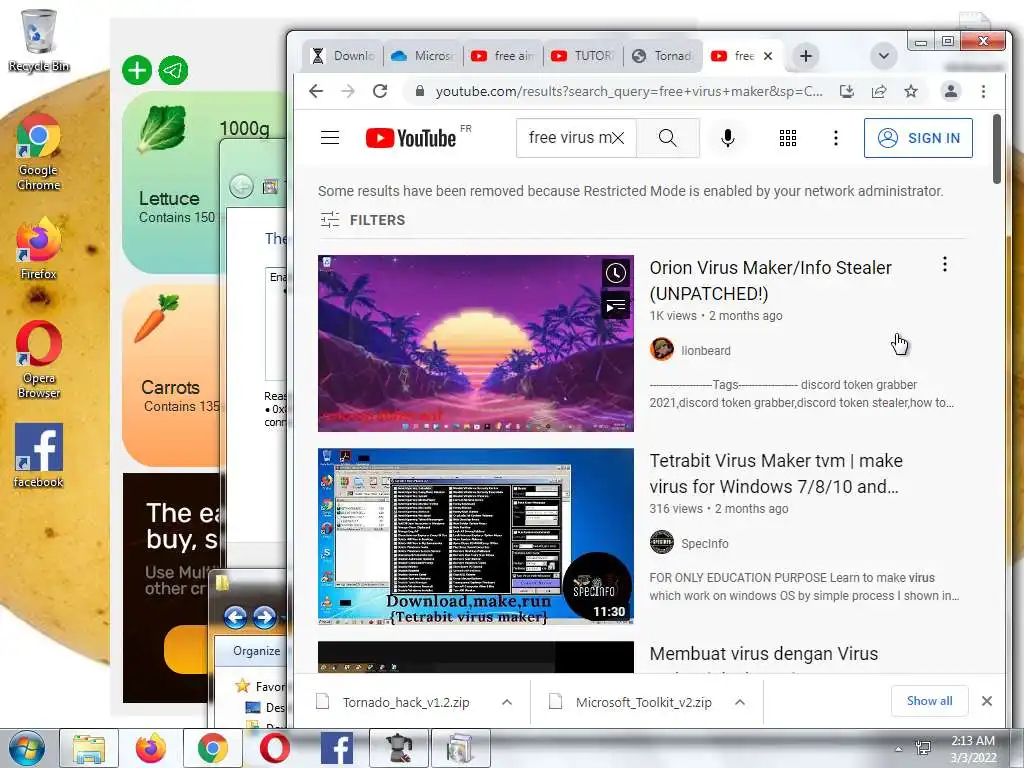Click the YouTube logo
The image size is (1024, 768).
click(x=411, y=138)
